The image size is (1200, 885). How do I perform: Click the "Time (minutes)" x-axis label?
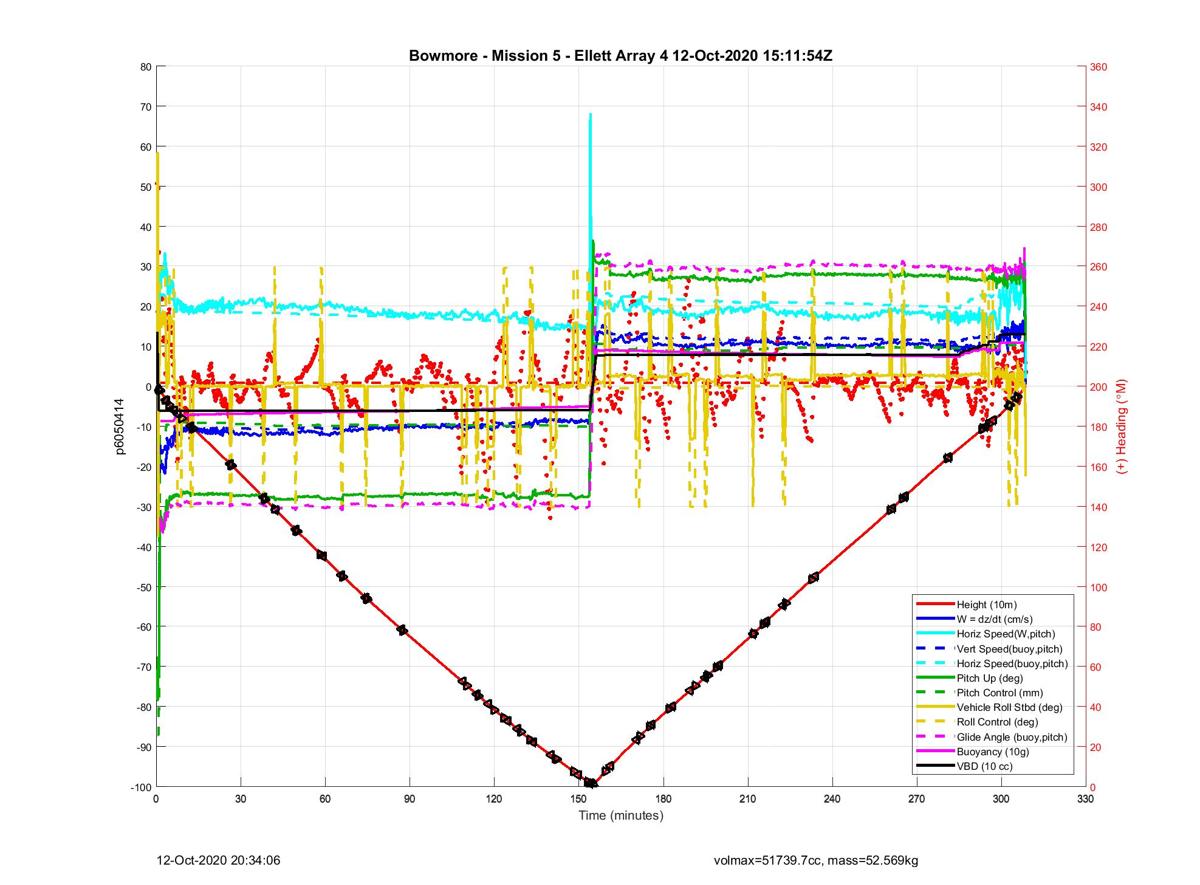click(x=621, y=816)
